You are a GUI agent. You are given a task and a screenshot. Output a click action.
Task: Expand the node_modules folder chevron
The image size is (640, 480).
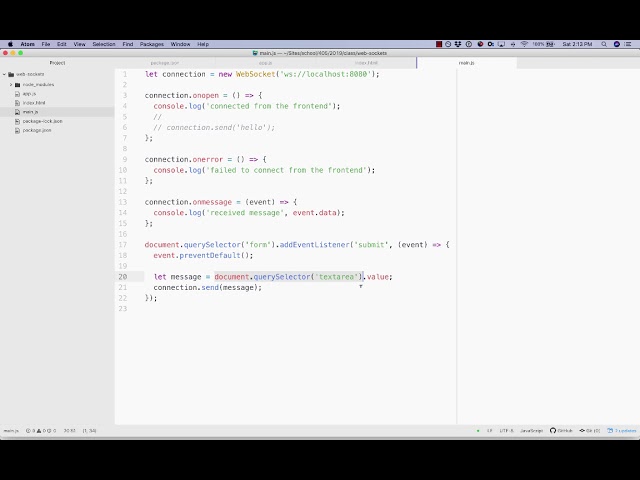pos(11,84)
